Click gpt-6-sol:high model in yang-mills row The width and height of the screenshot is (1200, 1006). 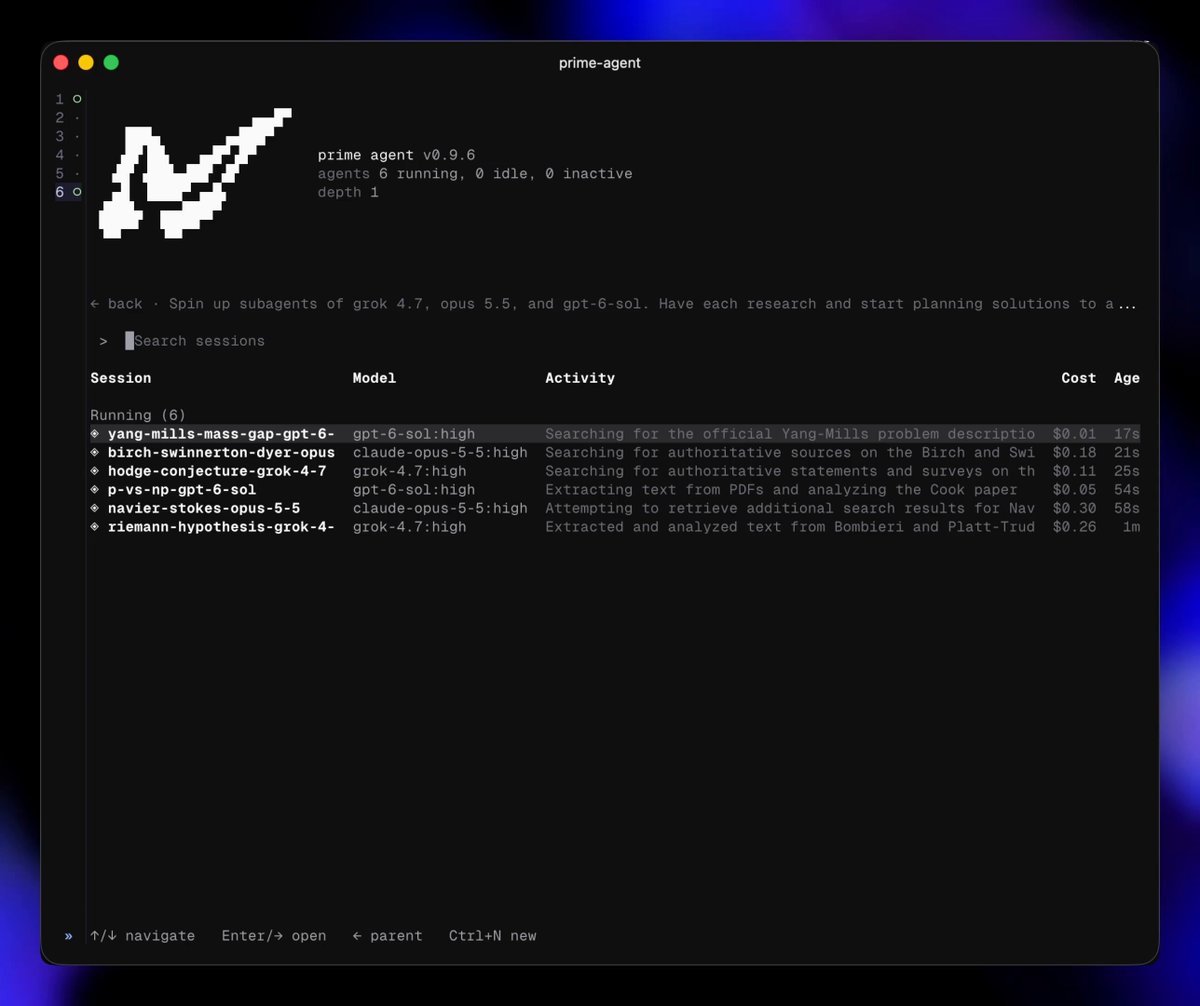pyautogui.click(x=414, y=434)
